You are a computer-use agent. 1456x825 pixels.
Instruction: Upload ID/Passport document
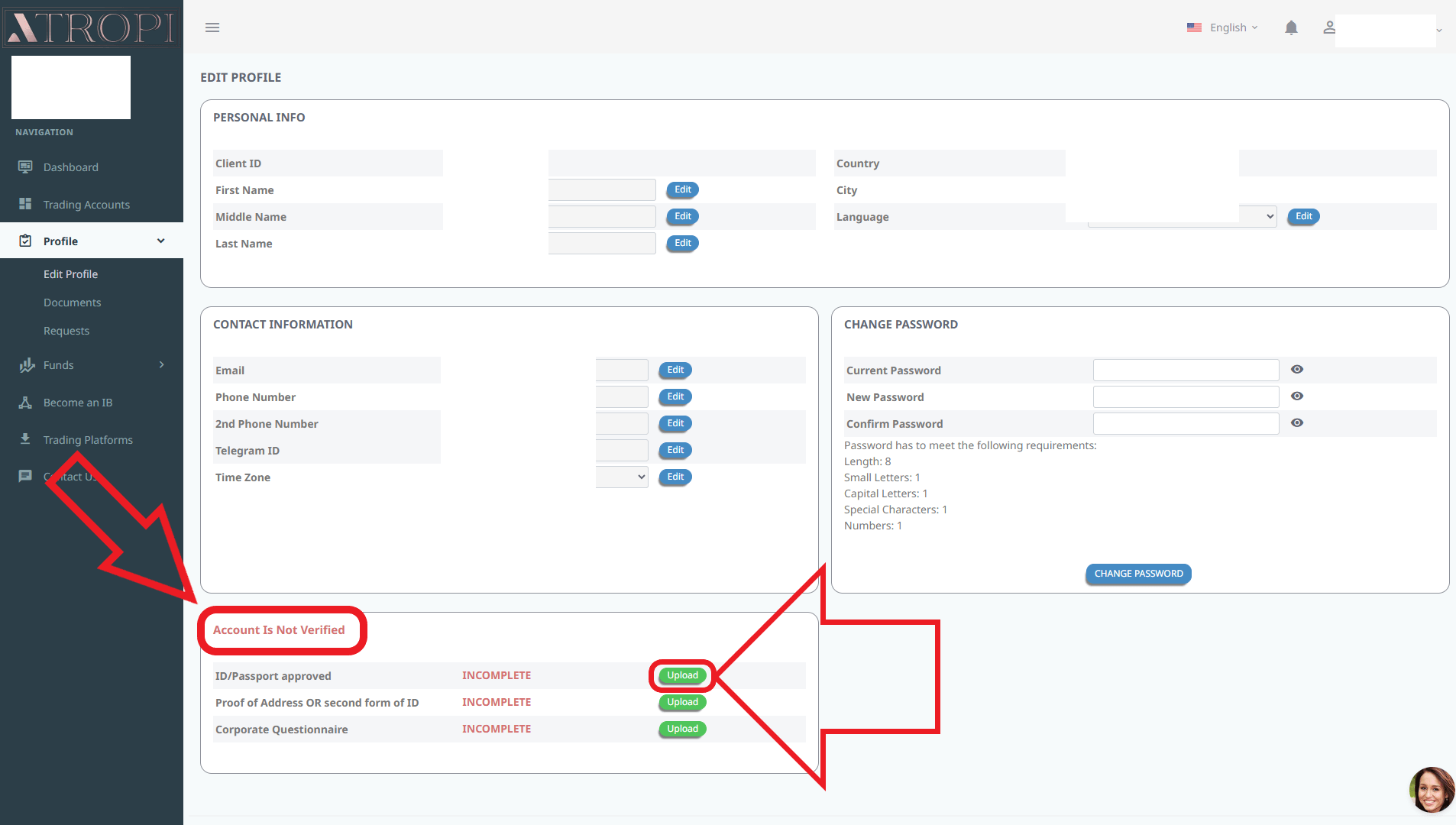pos(682,675)
